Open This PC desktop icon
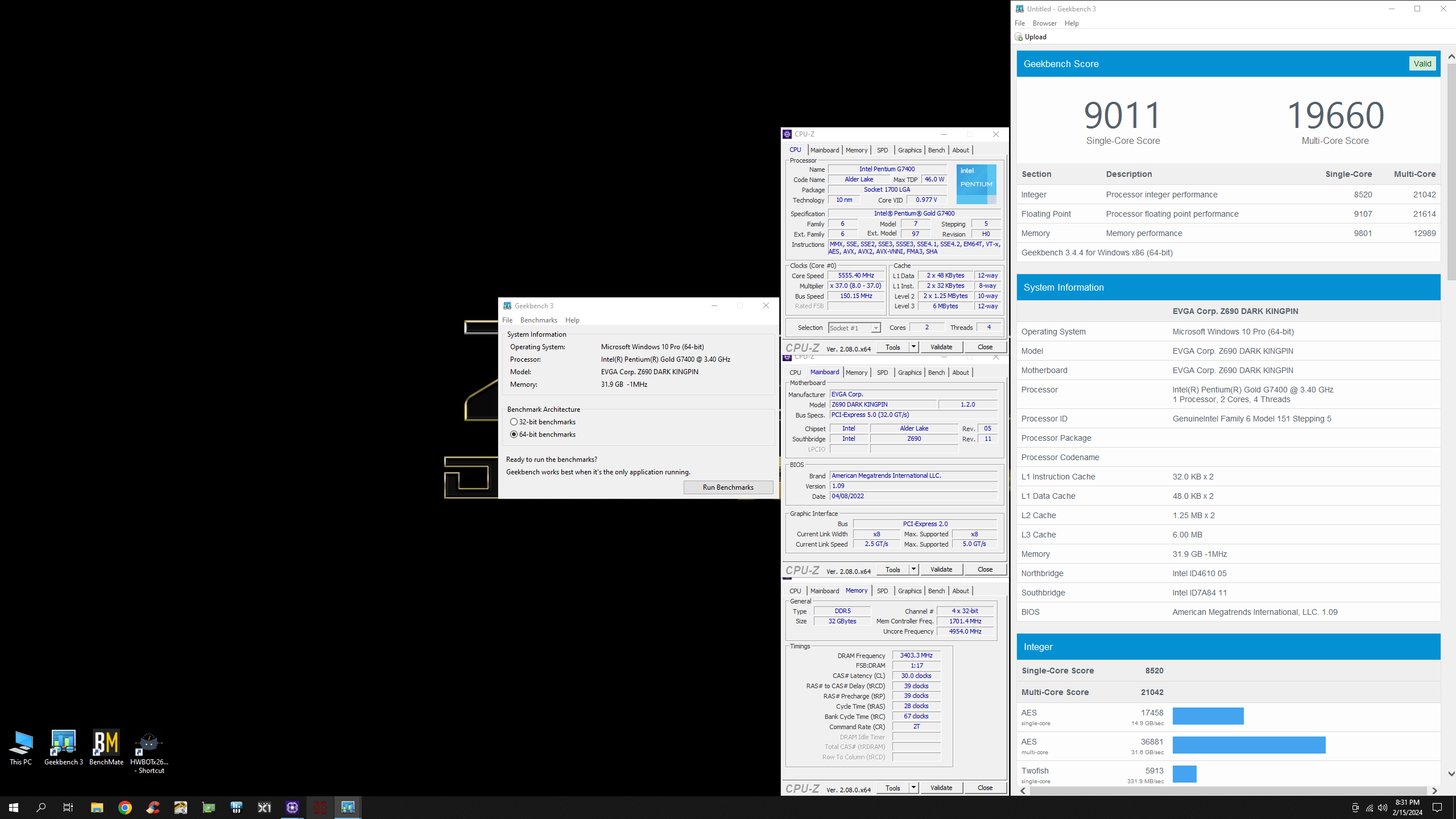 [x=21, y=747]
